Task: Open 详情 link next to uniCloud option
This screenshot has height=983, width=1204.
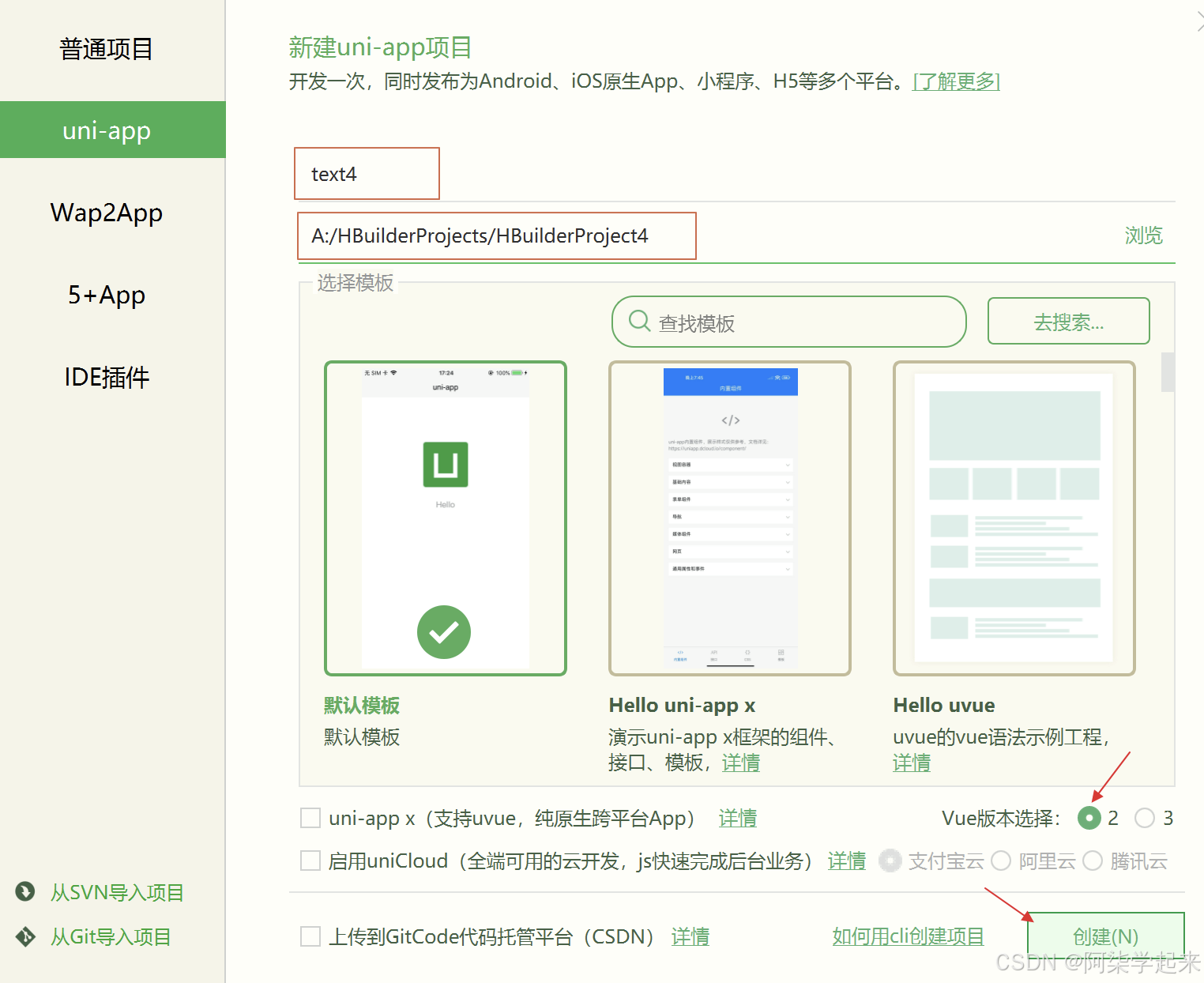Action: [x=846, y=861]
